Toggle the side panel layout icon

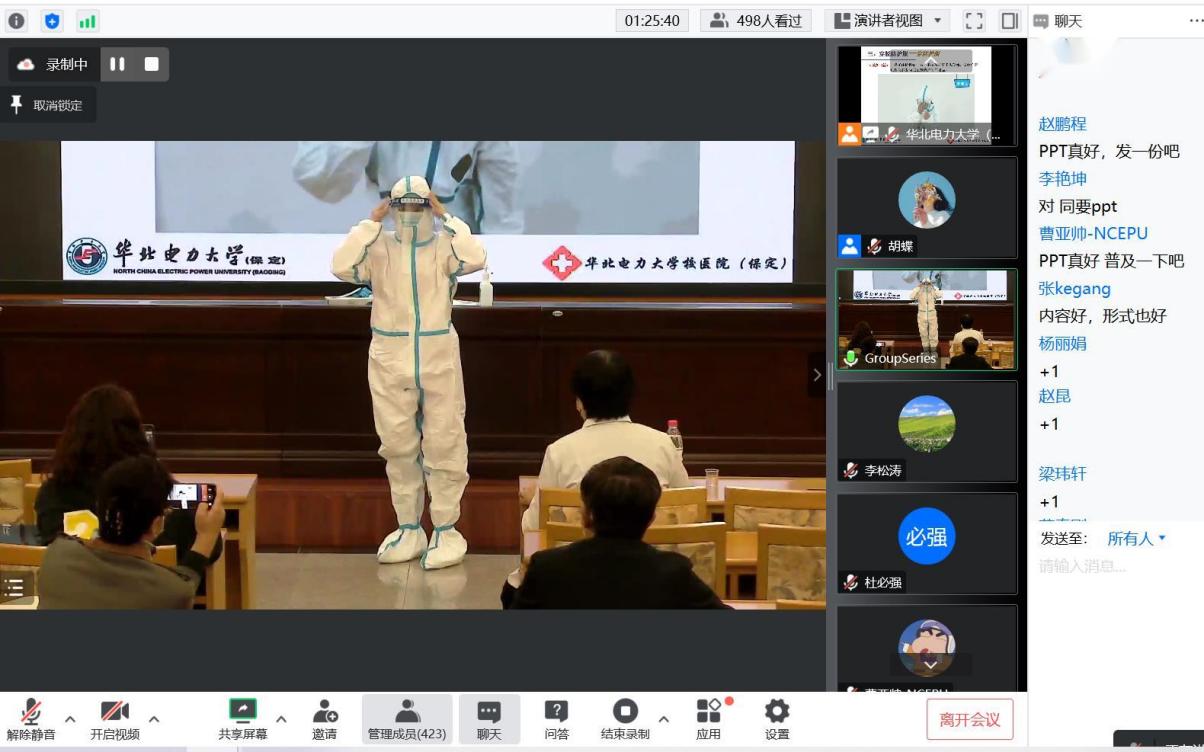point(1009,21)
